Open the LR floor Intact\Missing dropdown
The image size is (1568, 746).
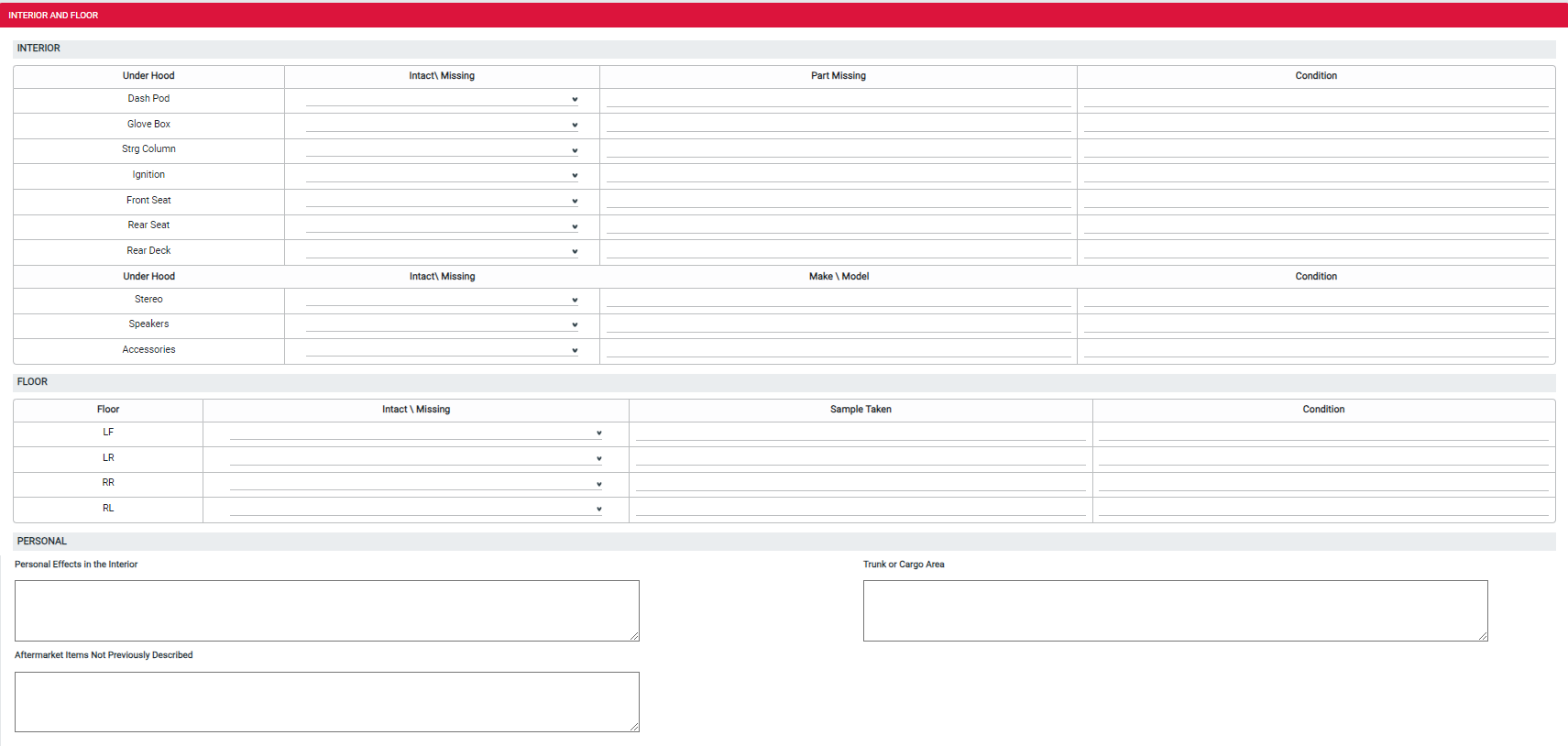coord(416,458)
